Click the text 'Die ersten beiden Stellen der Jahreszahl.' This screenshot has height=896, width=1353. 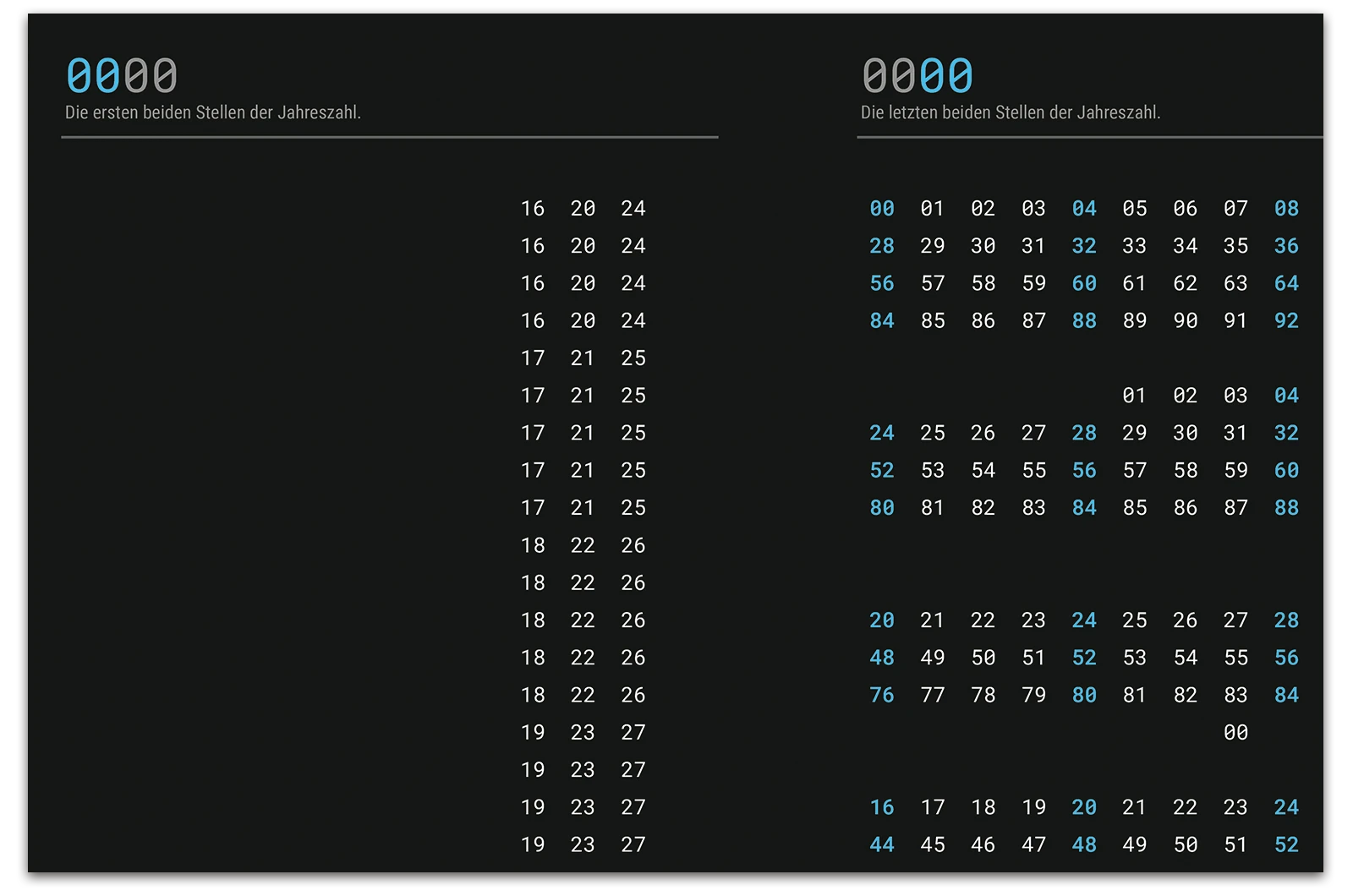(x=213, y=112)
